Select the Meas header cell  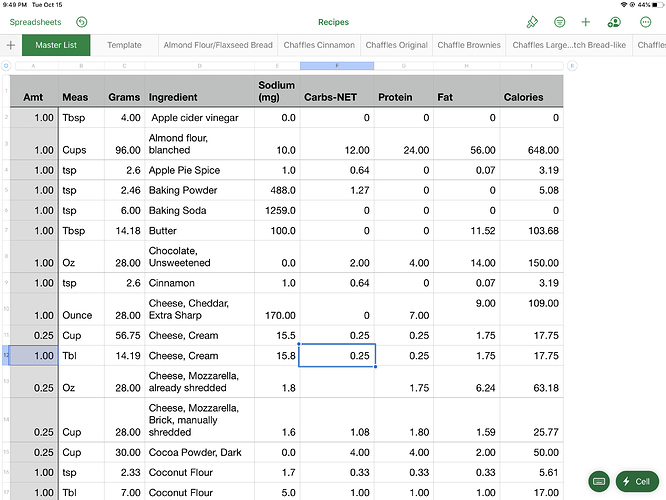pyautogui.click(x=81, y=91)
